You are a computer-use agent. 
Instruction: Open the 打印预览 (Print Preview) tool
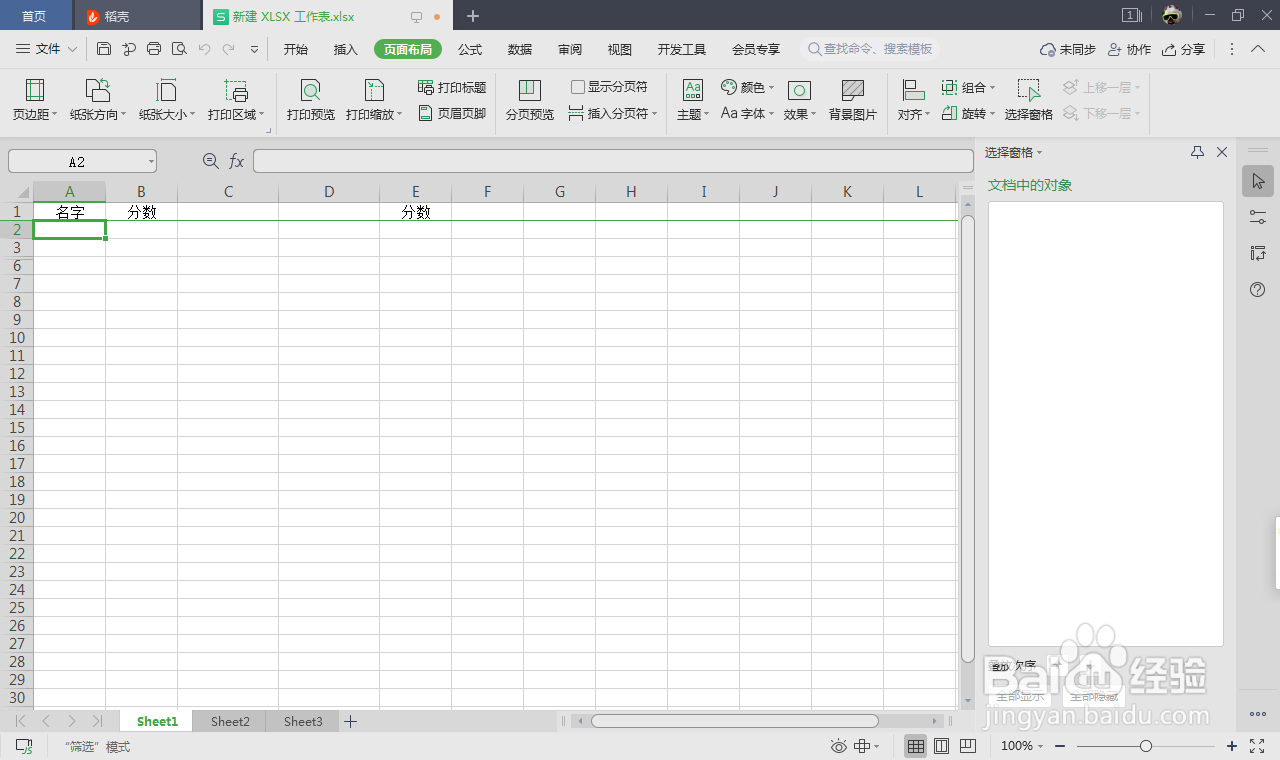coord(310,99)
